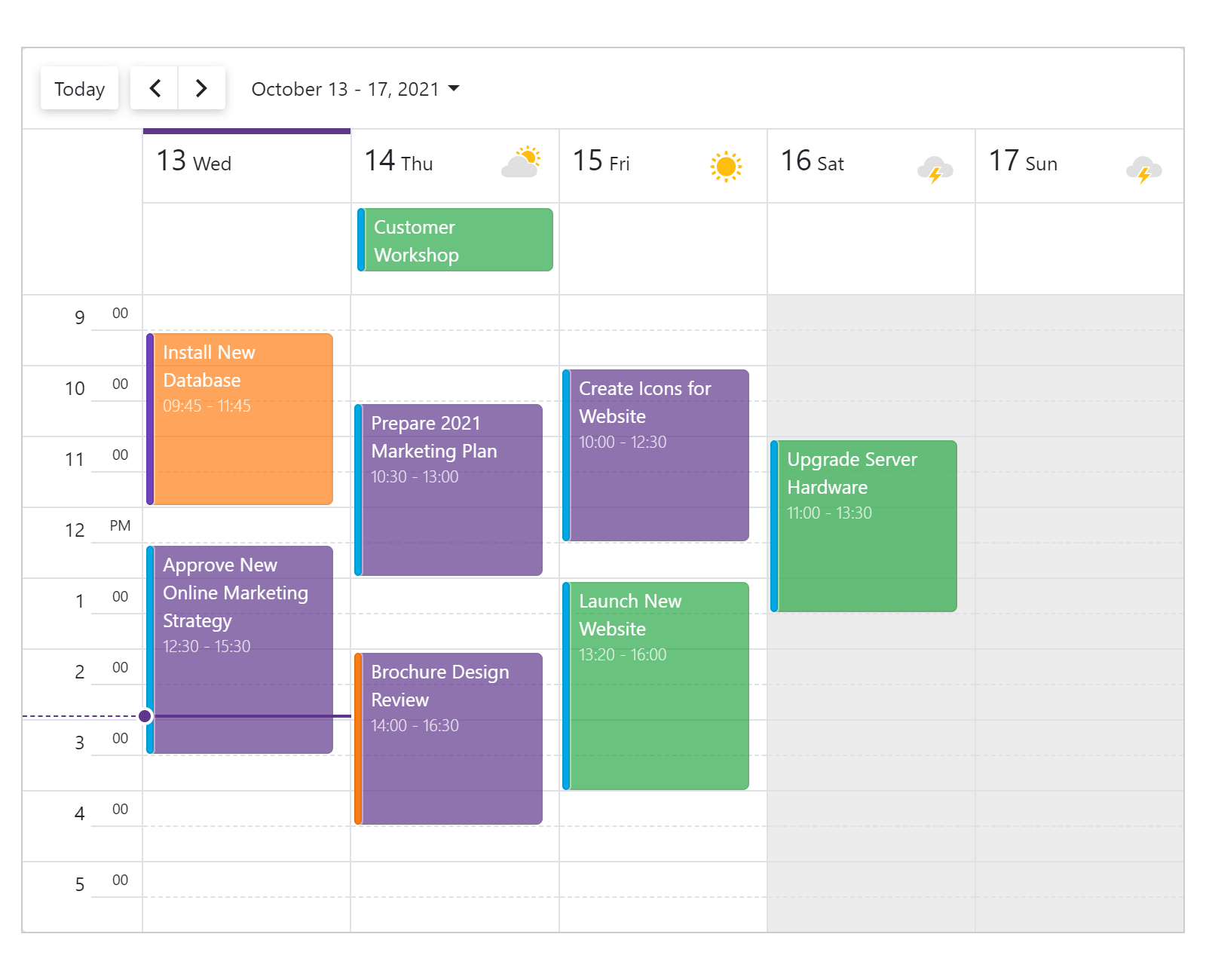This screenshot has width=1206, height=980.
Task: Open the Customer Workshop all-day event
Action: click(455, 240)
